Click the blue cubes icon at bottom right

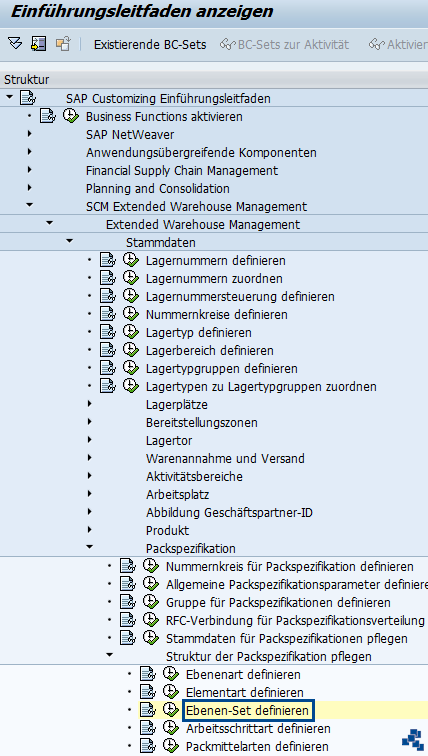413,740
